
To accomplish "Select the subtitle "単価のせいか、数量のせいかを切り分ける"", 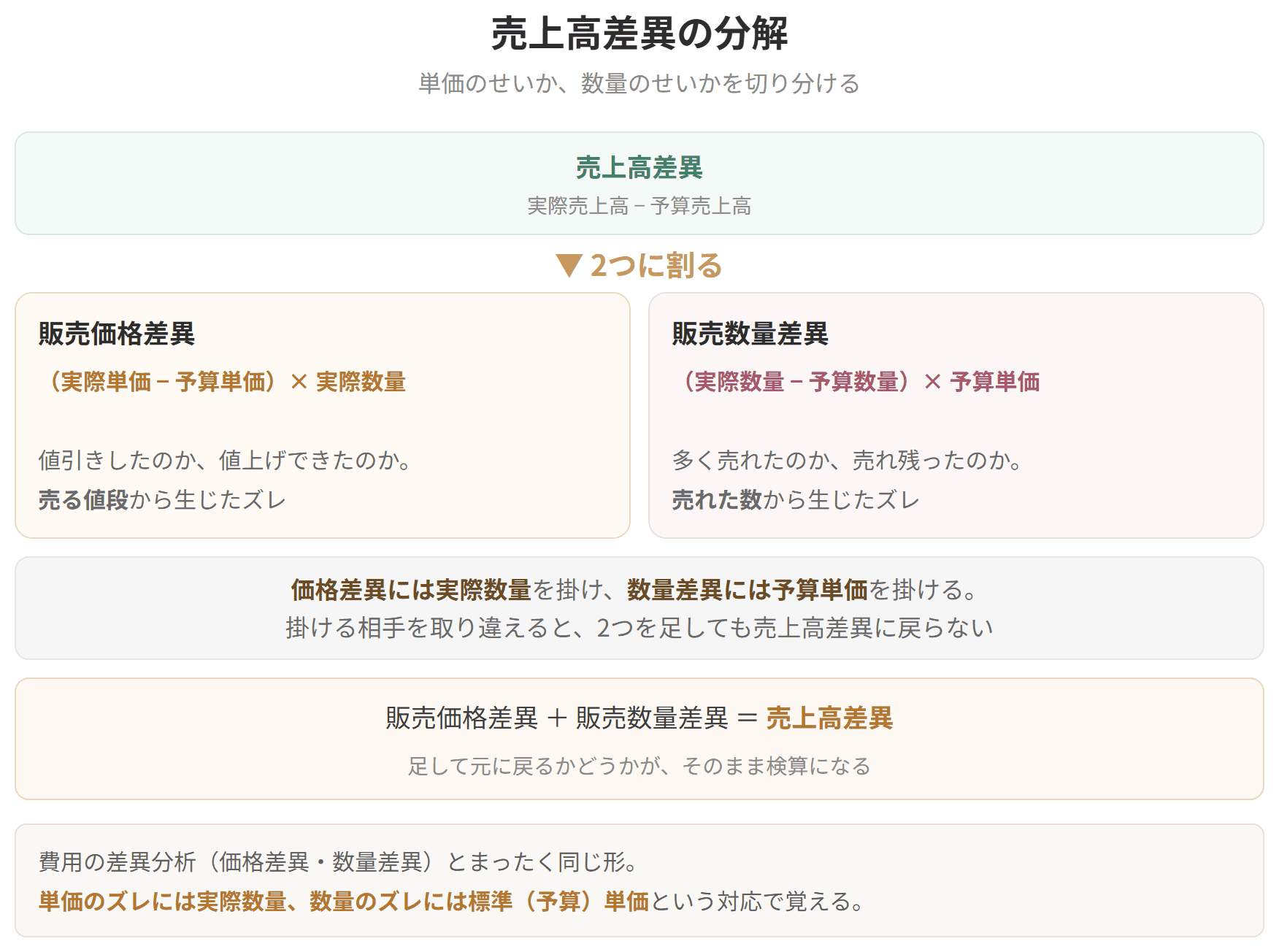I will [639, 83].
